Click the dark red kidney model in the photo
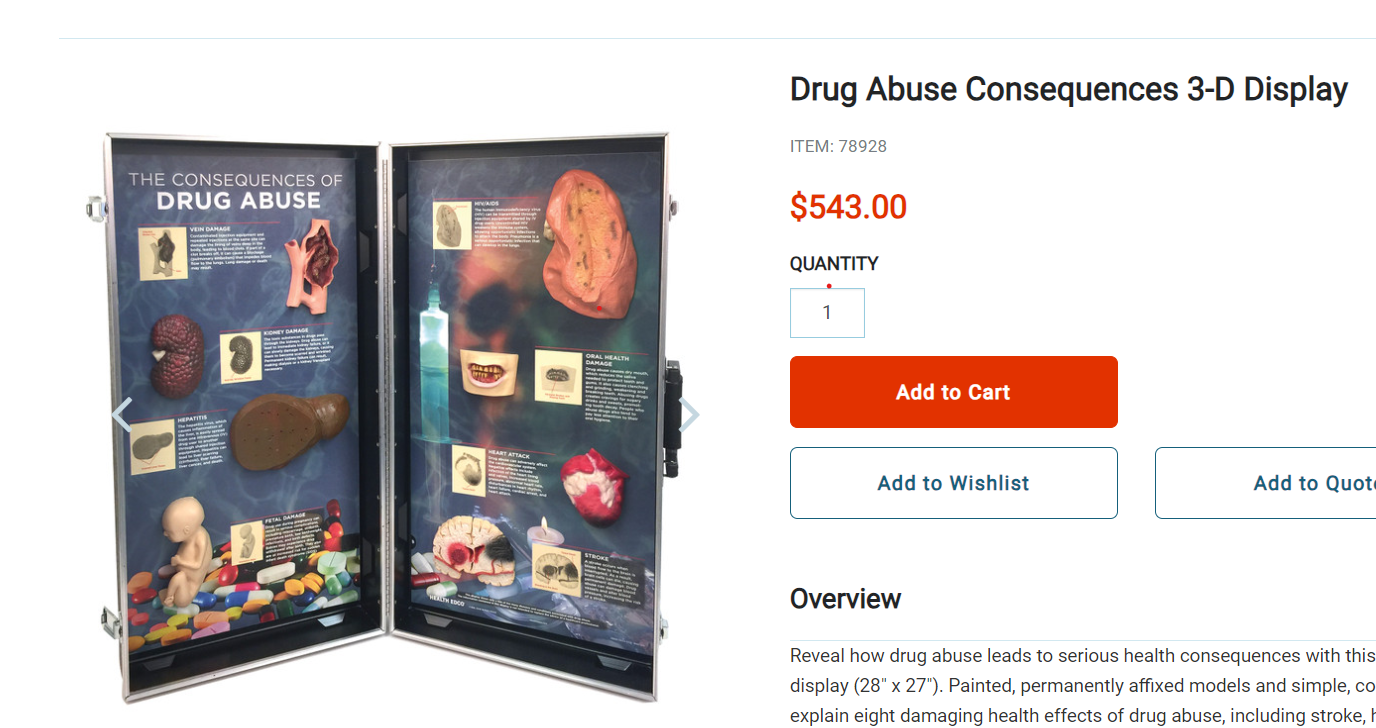The width and height of the screenshot is (1376, 728). 176,352
